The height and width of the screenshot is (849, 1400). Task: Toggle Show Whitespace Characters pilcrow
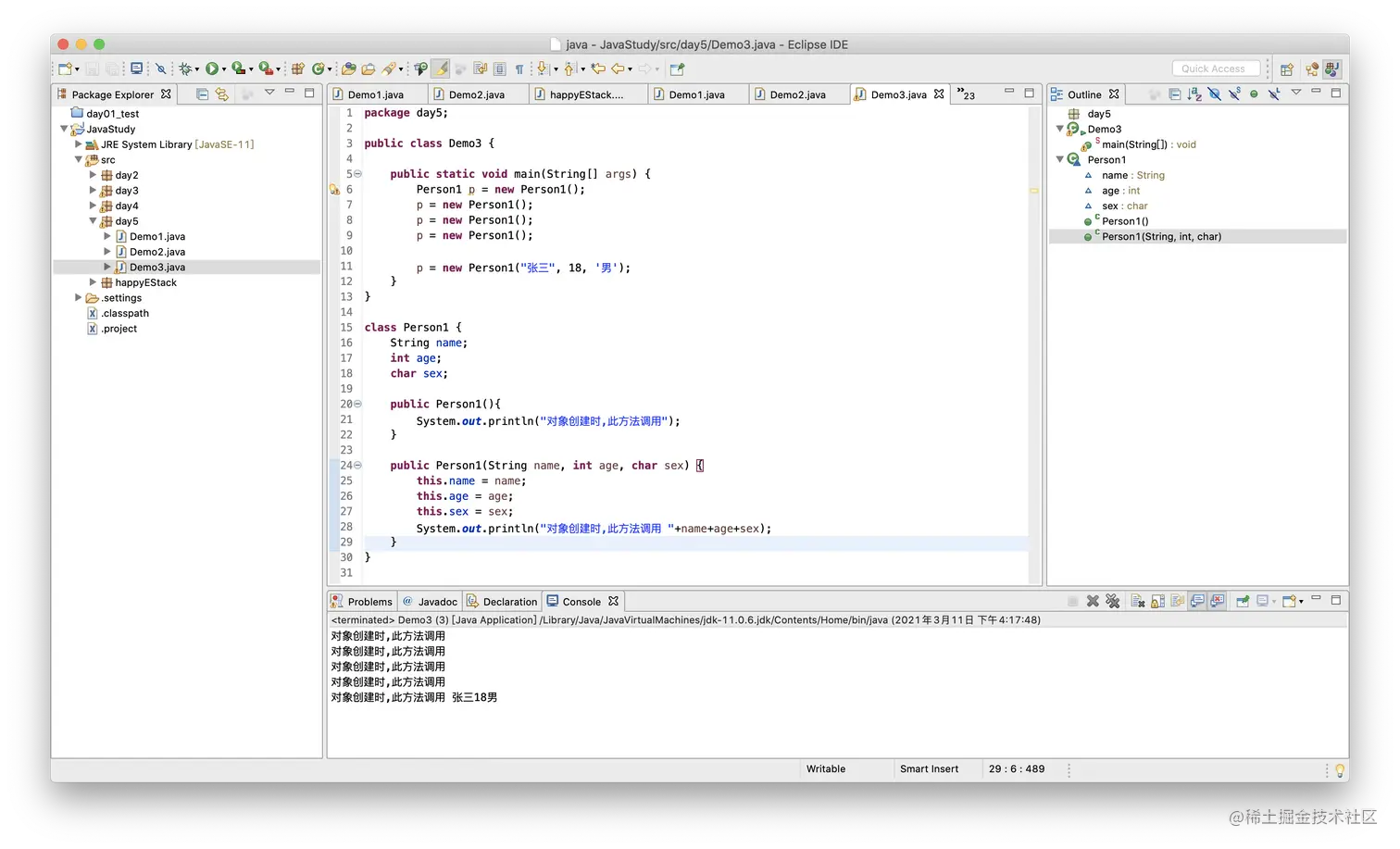coord(519,69)
